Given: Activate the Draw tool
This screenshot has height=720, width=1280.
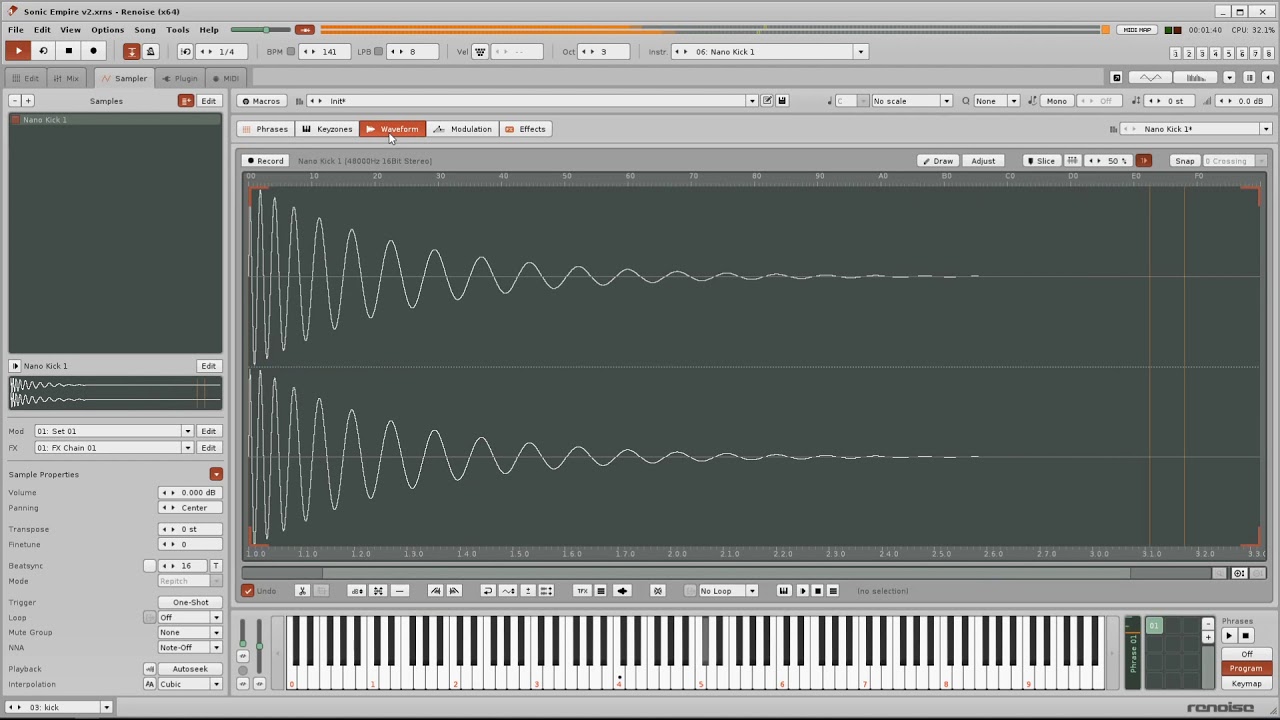Looking at the screenshot, I should pyautogui.click(x=938, y=161).
